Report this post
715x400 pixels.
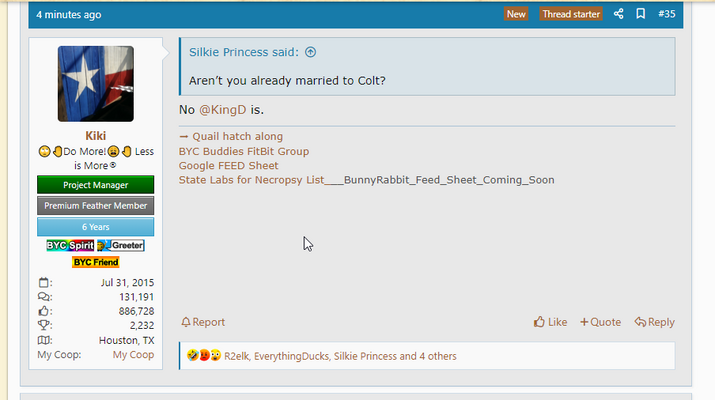(x=203, y=322)
